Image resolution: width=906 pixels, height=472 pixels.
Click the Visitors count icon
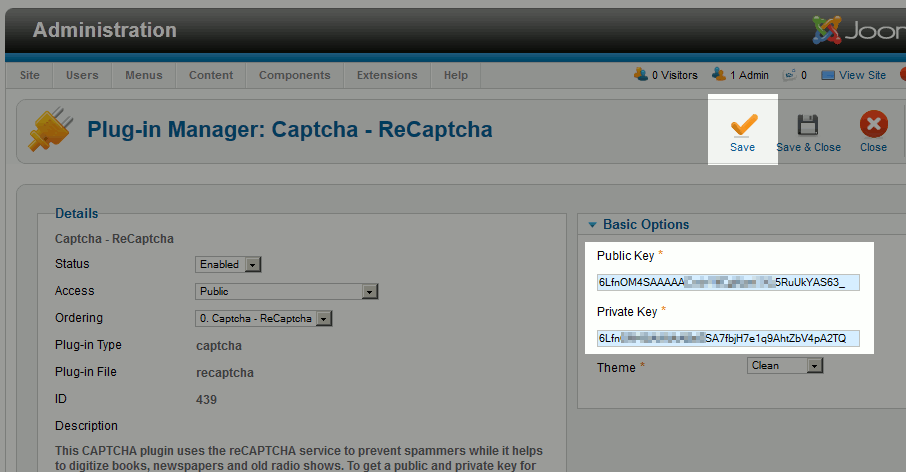tap(640, 75)
